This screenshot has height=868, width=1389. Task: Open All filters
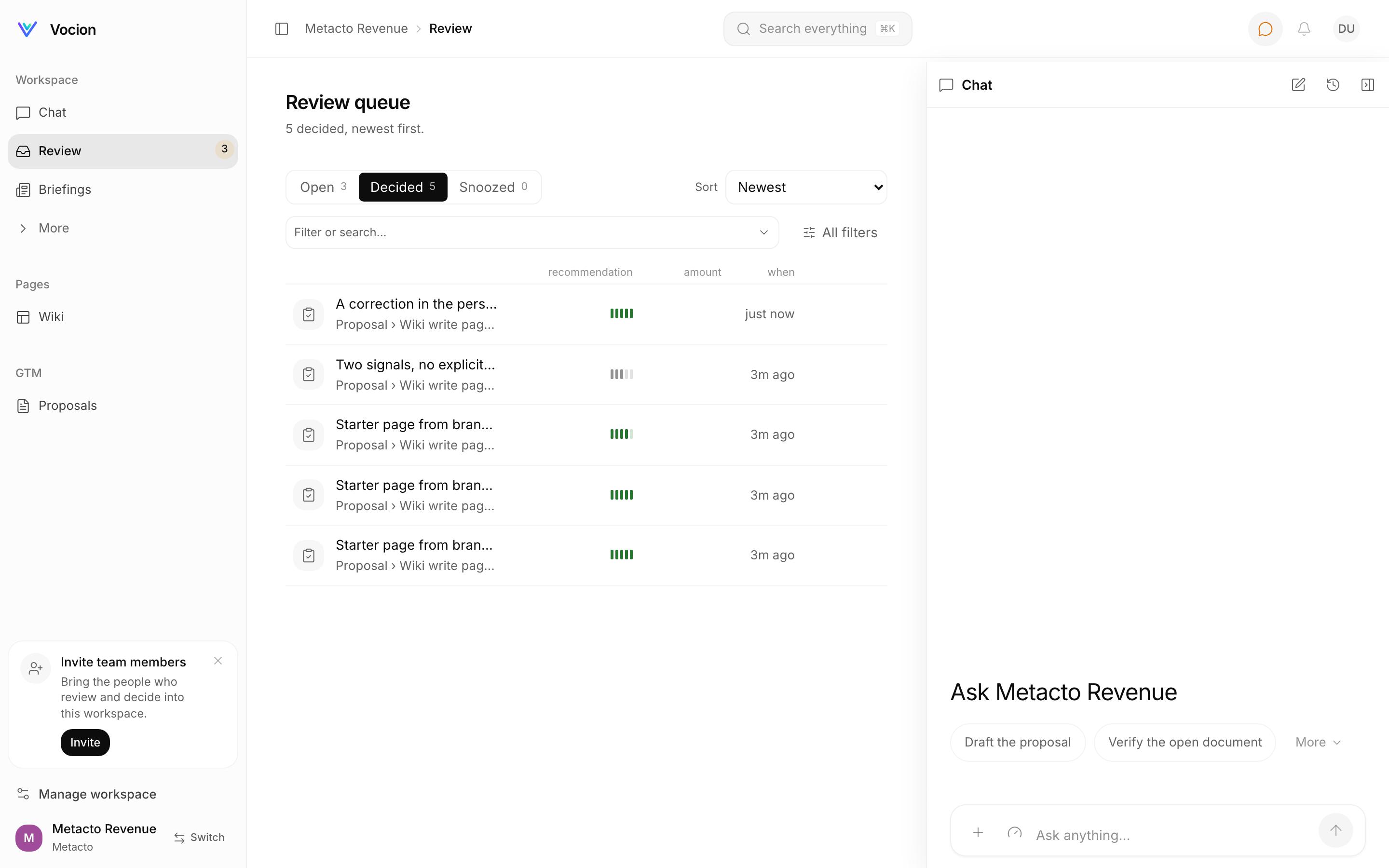pos(840,232)
